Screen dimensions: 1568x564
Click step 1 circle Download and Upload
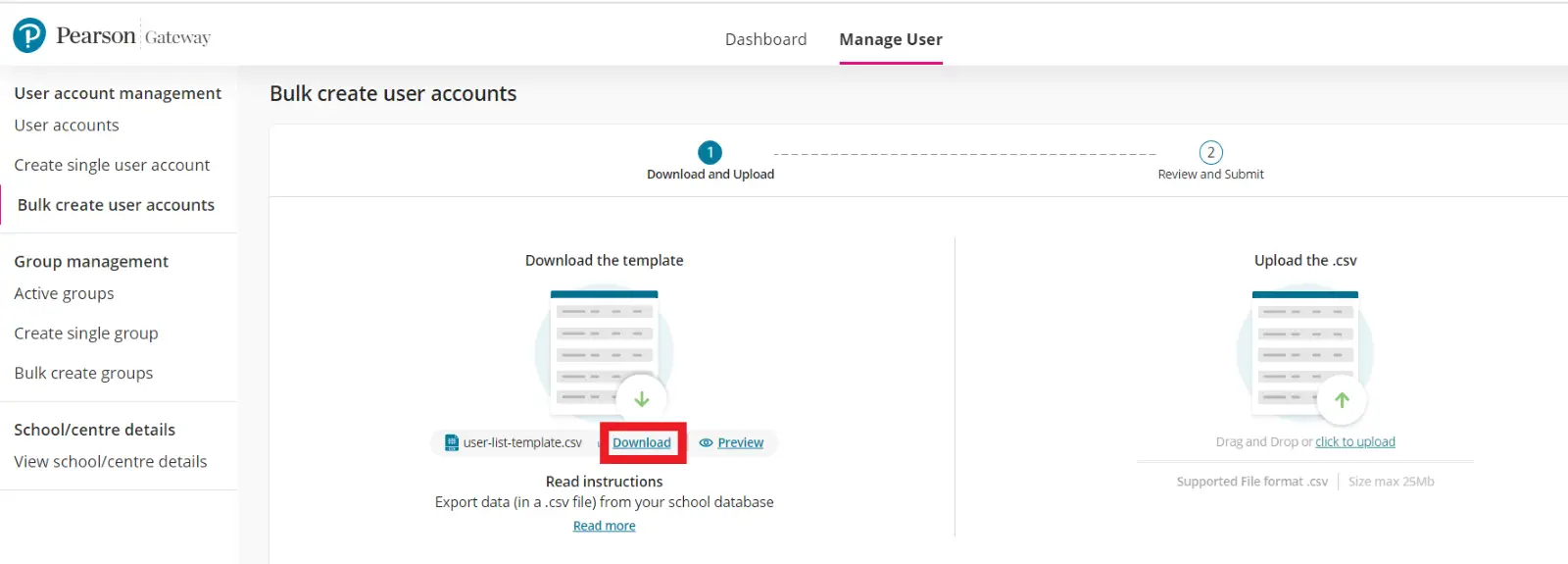[x=710, y=153]
